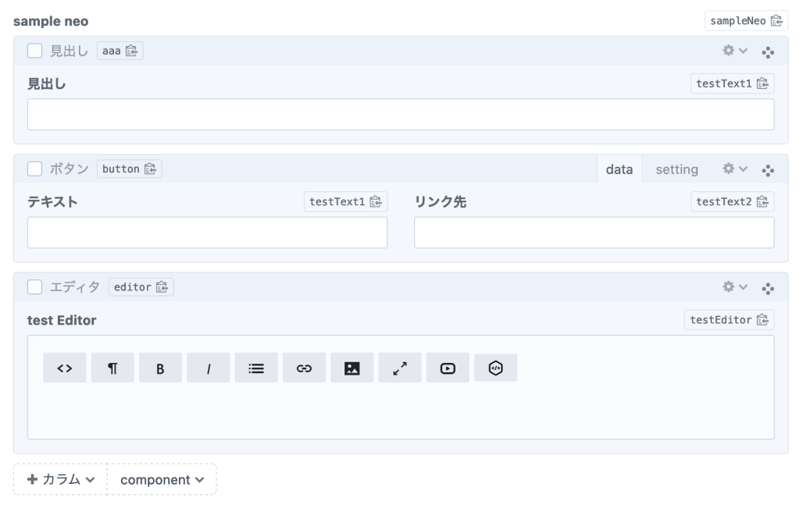Select the data tab in ボタン block
The image size is (800, 512).
pos(619,169)
